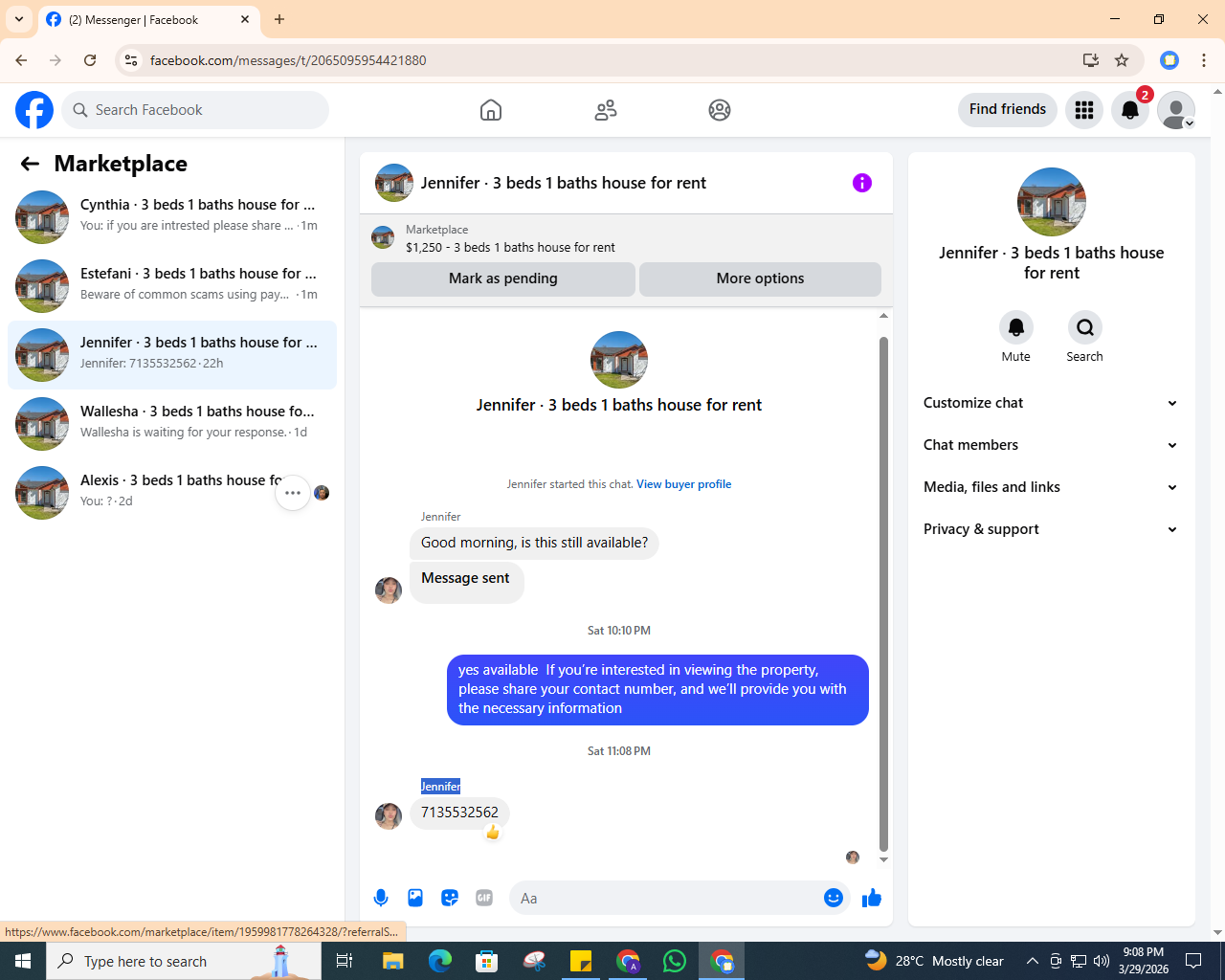
Task: Open the $1,250 Marketplace listing banner
Action: [626, 238]
